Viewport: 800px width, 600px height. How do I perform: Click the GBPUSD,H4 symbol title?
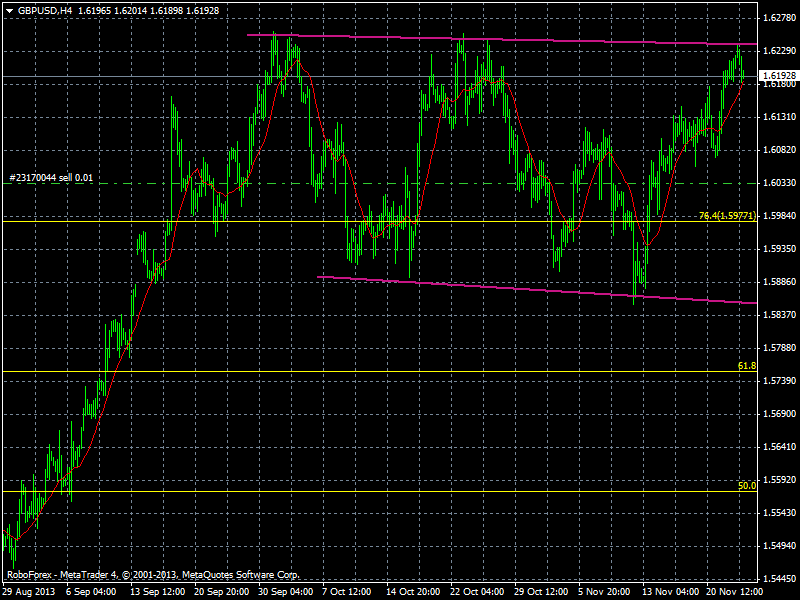pyautogui.click(x=44, y=10)
